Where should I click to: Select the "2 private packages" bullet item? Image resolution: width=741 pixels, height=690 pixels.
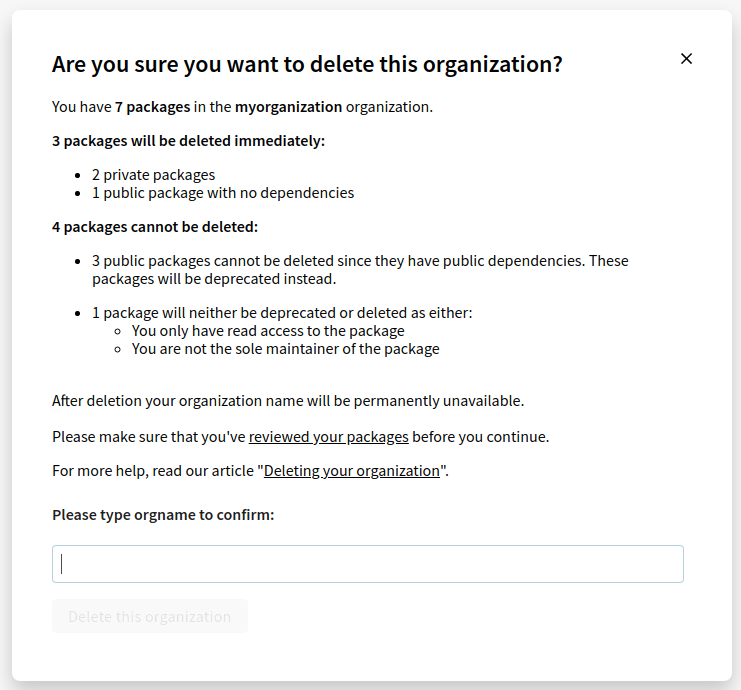click(153, 175)
